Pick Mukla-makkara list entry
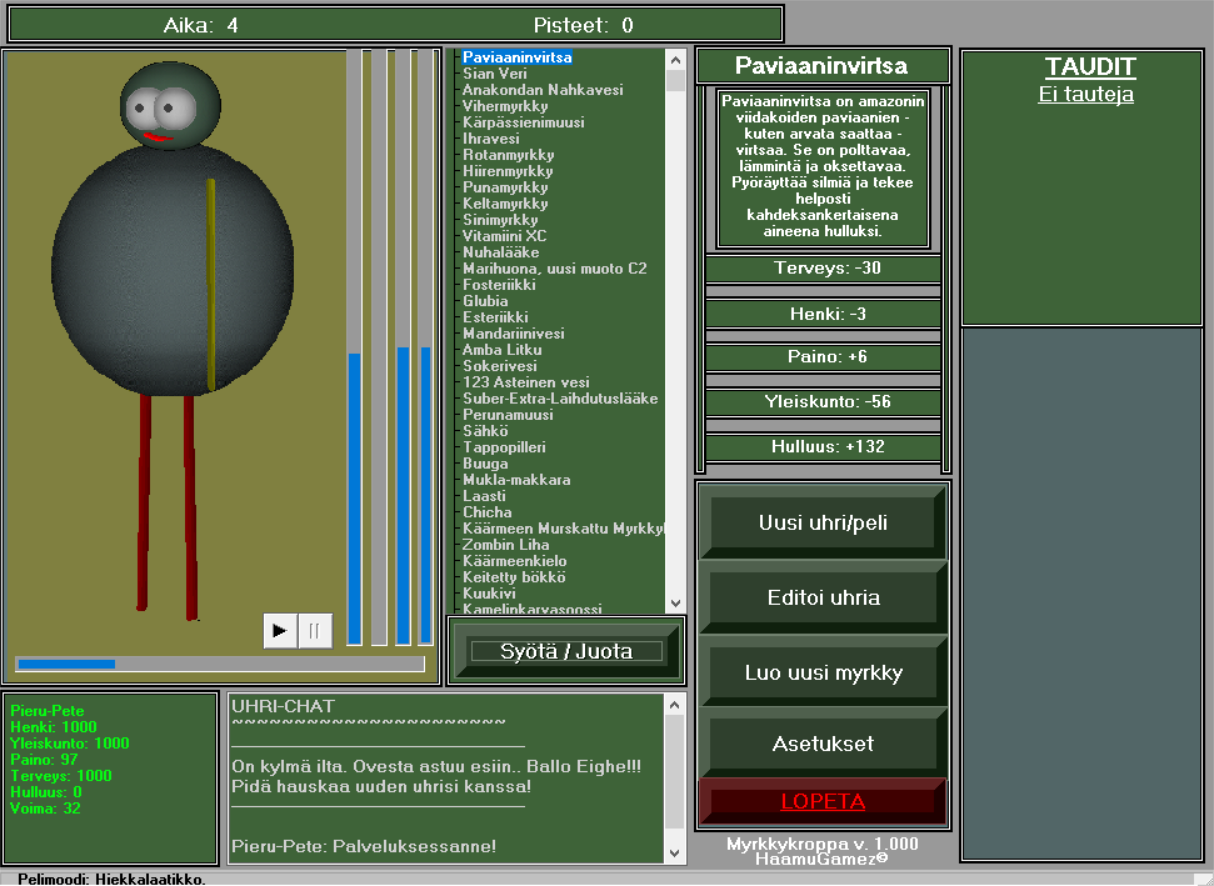Viewport: 1214px width, 886px height. 516,479
